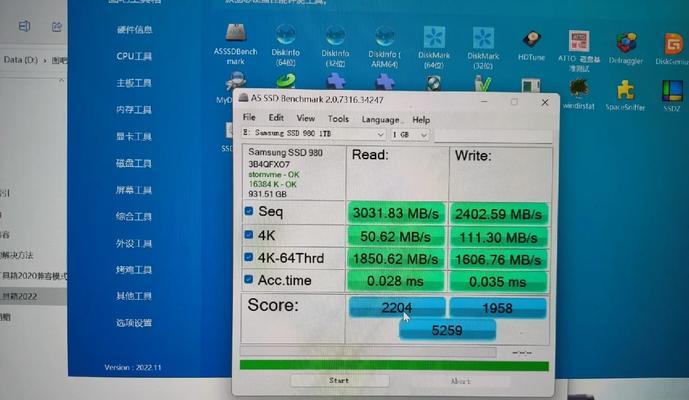The height and width of the screenshot is (400, 689).
Task: Click the gray progress bar under the scores
Action: (368, 352)
